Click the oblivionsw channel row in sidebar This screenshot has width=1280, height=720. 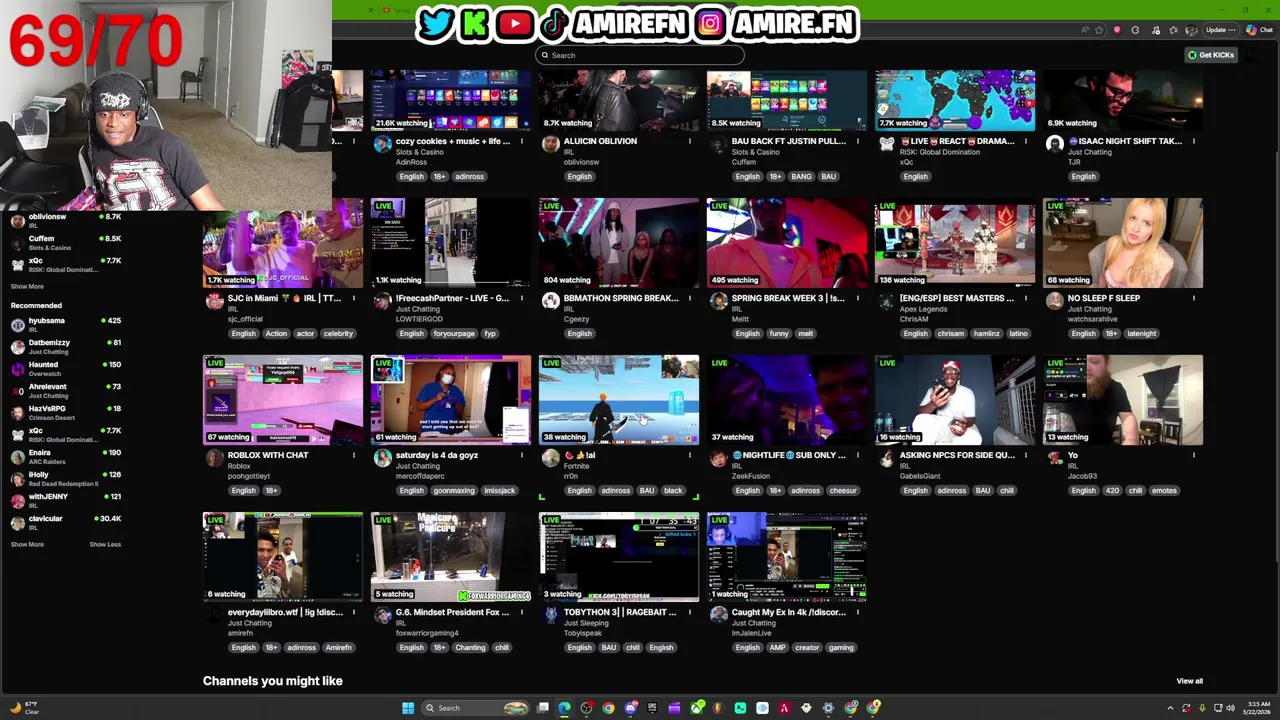(66, 221)
